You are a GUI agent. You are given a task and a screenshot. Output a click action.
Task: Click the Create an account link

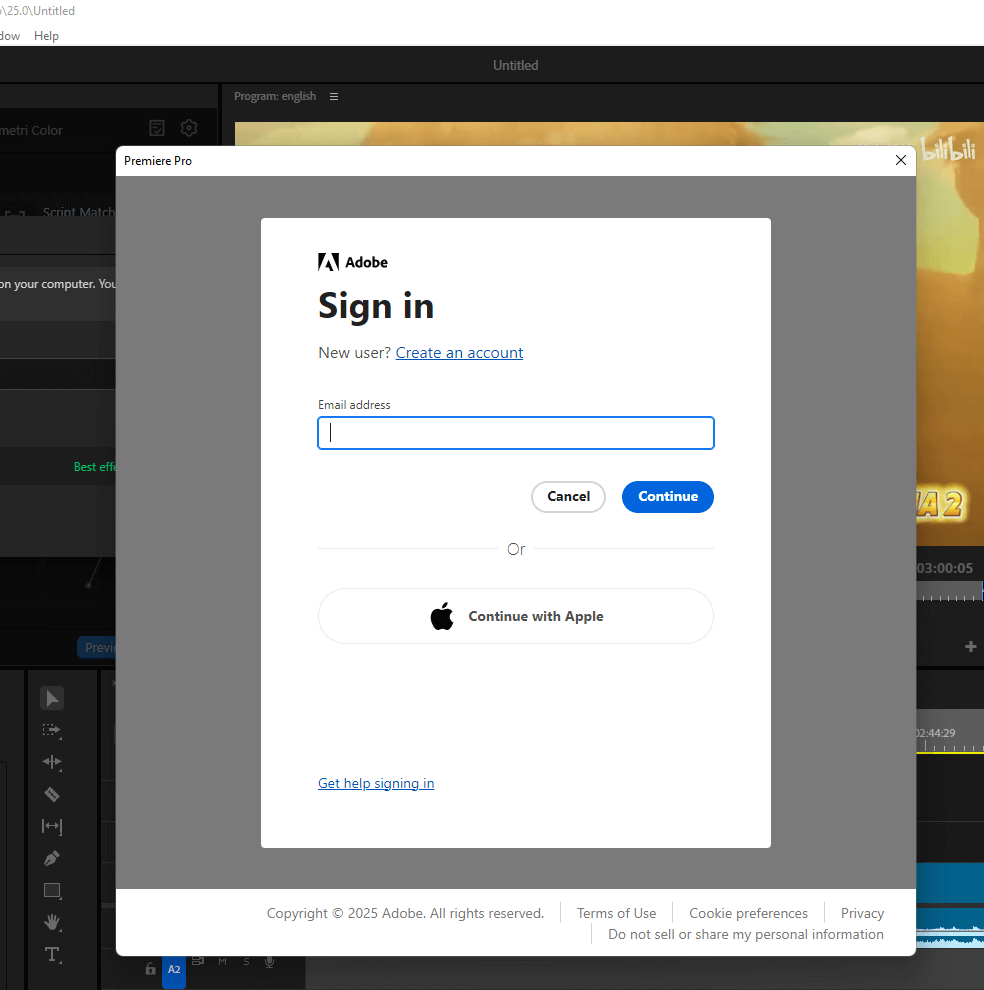click(459, 353)
